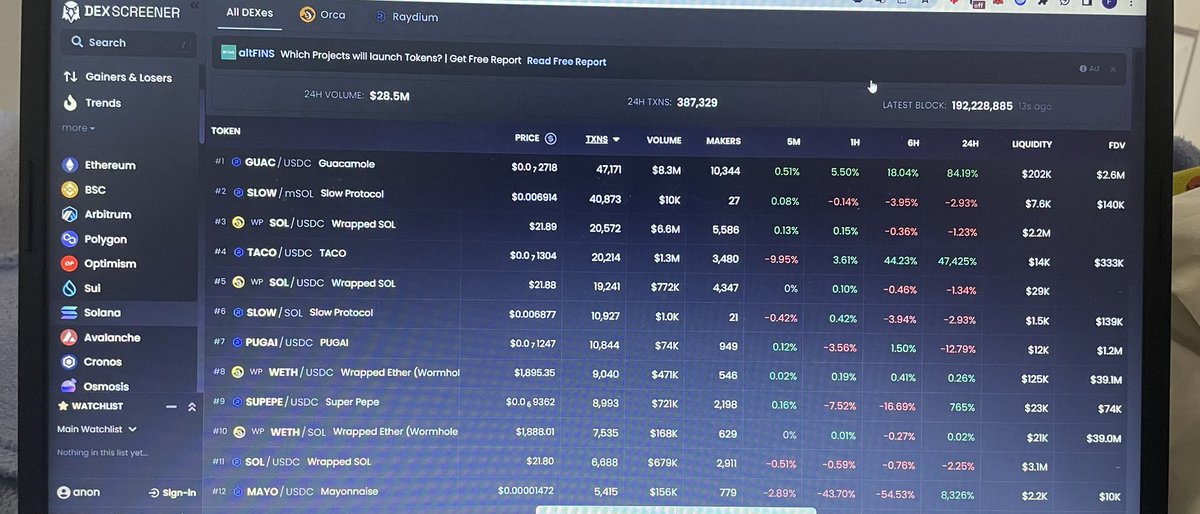Collapse the sidebar with the double-chevron icon
Viewport: 1200px width, 514px height.
tap(193, 6)
